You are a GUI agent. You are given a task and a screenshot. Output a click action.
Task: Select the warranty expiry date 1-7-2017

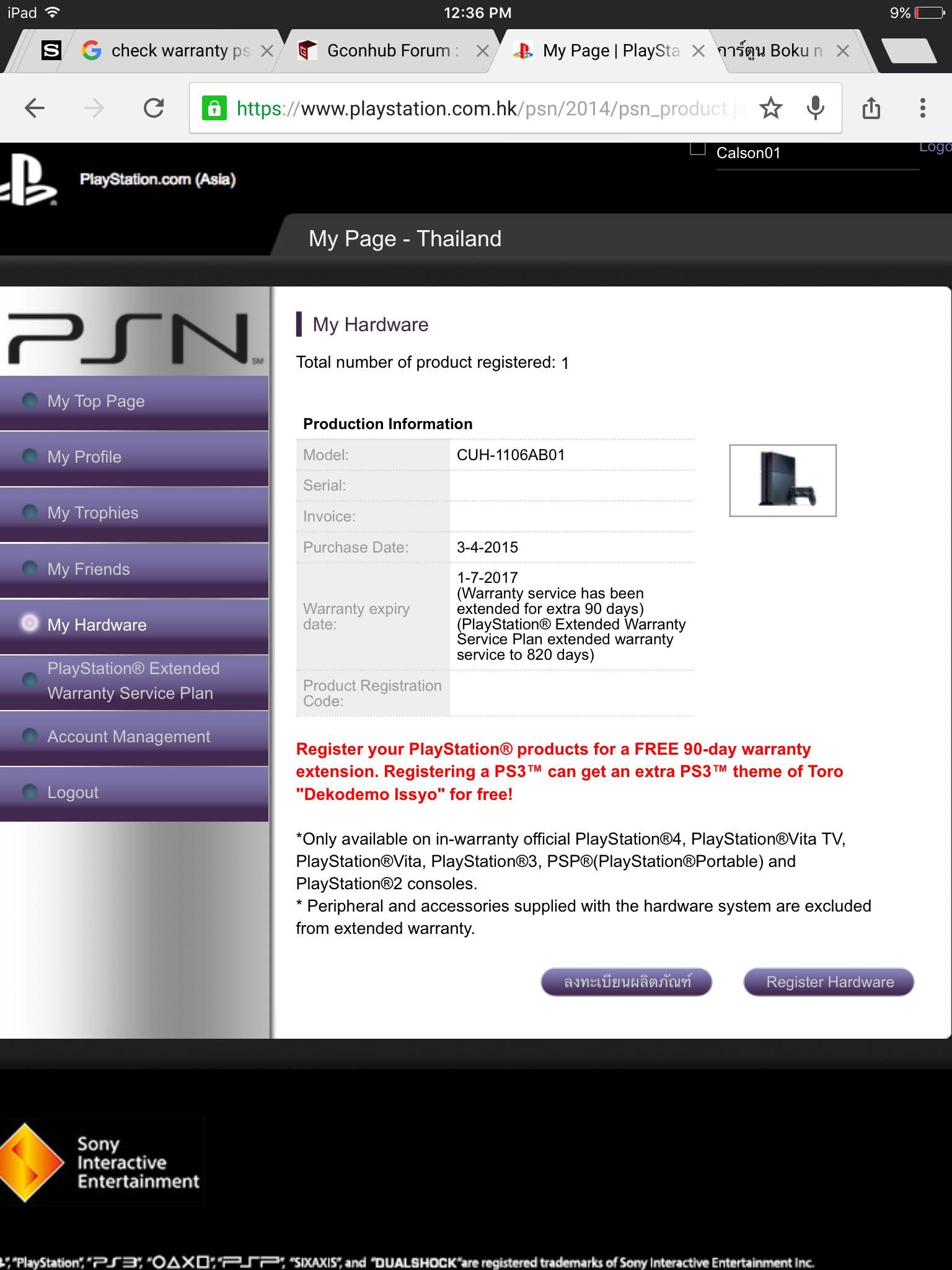point(487,578)
